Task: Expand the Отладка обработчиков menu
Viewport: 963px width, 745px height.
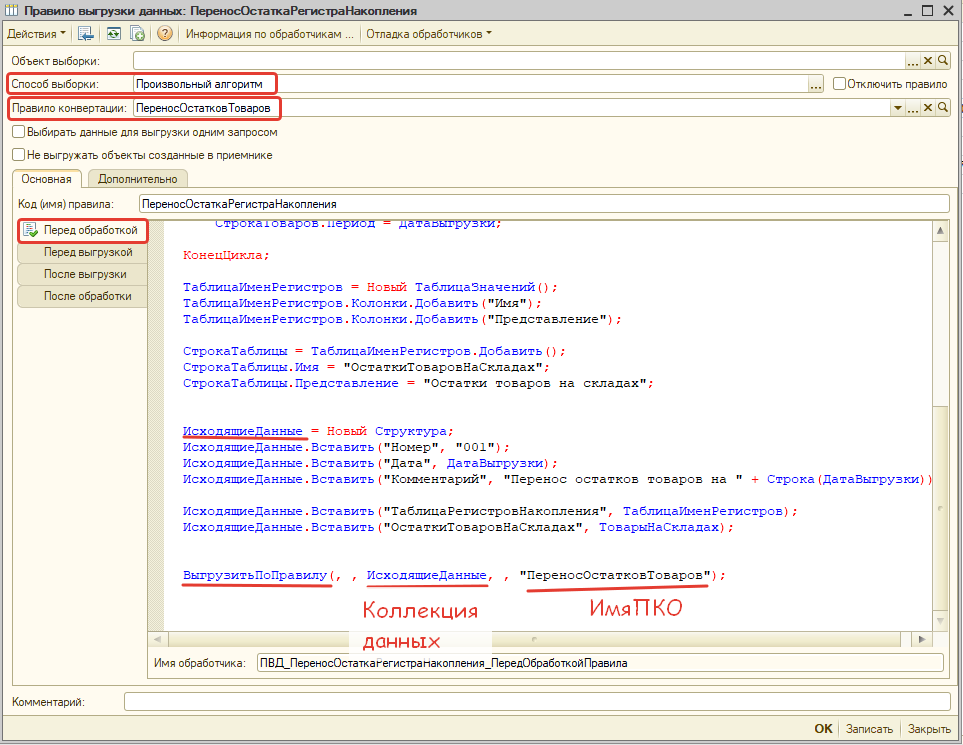Action: [x=429, y=34]
